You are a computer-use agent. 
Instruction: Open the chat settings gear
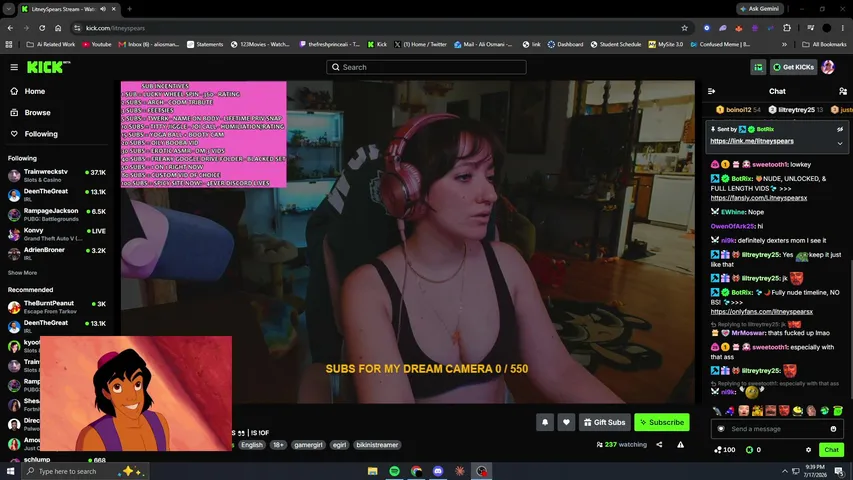pos(808,450)
